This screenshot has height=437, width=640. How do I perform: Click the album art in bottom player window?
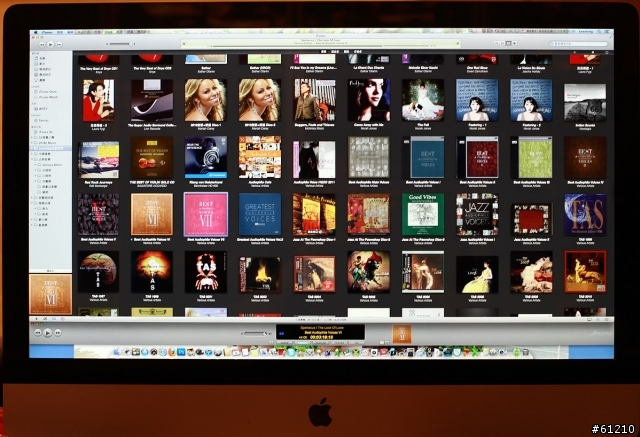402,334
